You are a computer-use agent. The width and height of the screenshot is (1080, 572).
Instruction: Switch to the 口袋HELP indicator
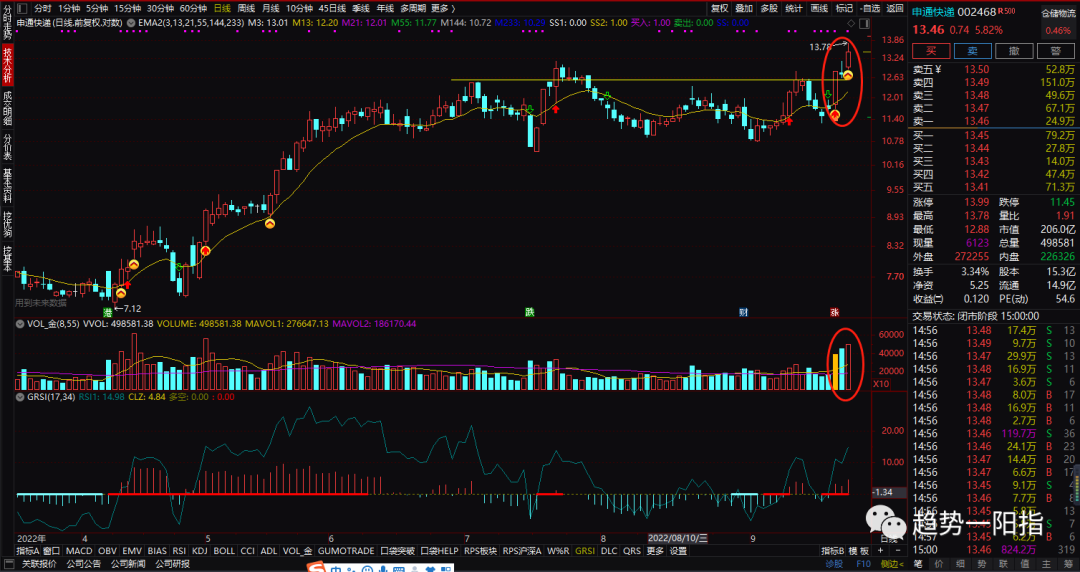tap(439, 551)
